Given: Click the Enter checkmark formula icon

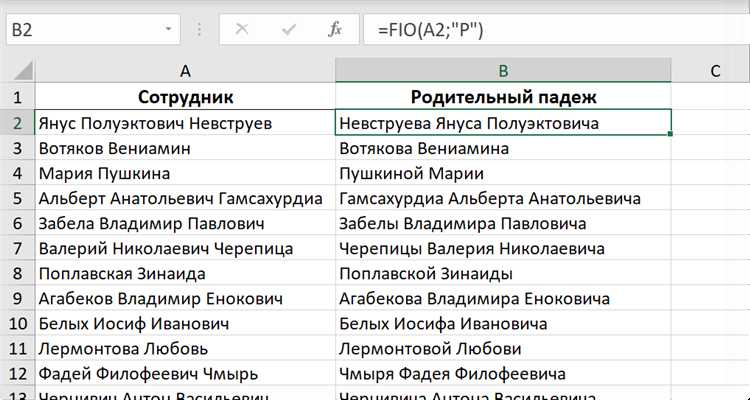Looking at the screenshot, I should pyautogui.click(x=288, y=30).
